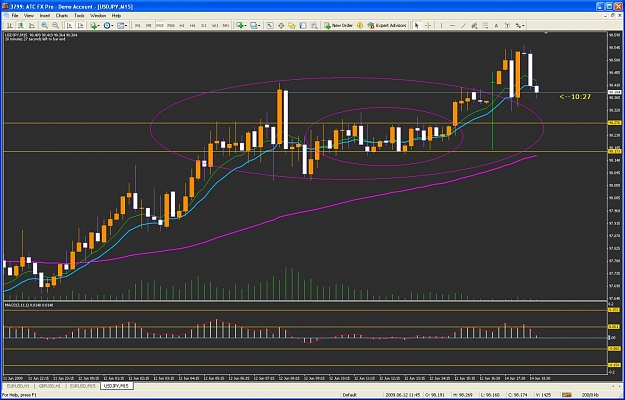Open Tools menu

pos(79,16)
